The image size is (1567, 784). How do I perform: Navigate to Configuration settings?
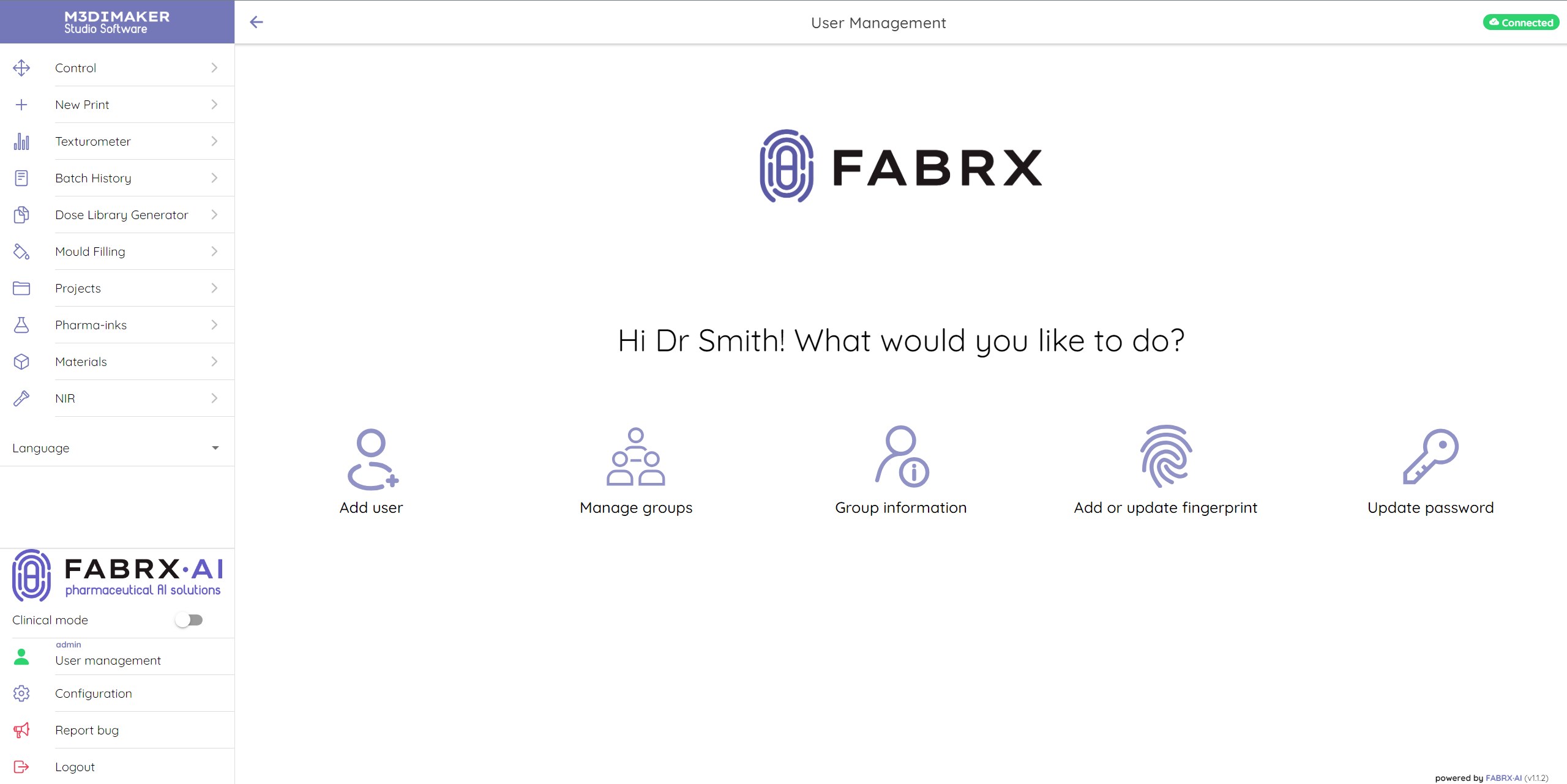[93, 693]
